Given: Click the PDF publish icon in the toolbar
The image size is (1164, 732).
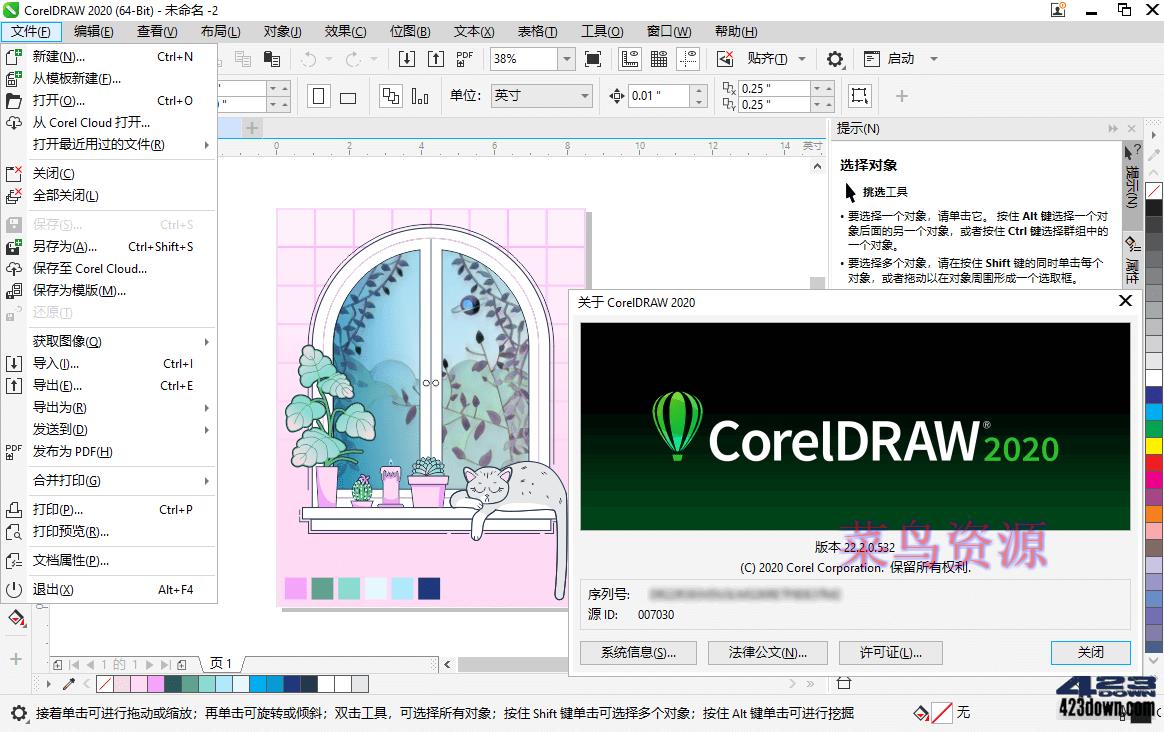Looking at the screenshot, I should (x=464, y=58).
